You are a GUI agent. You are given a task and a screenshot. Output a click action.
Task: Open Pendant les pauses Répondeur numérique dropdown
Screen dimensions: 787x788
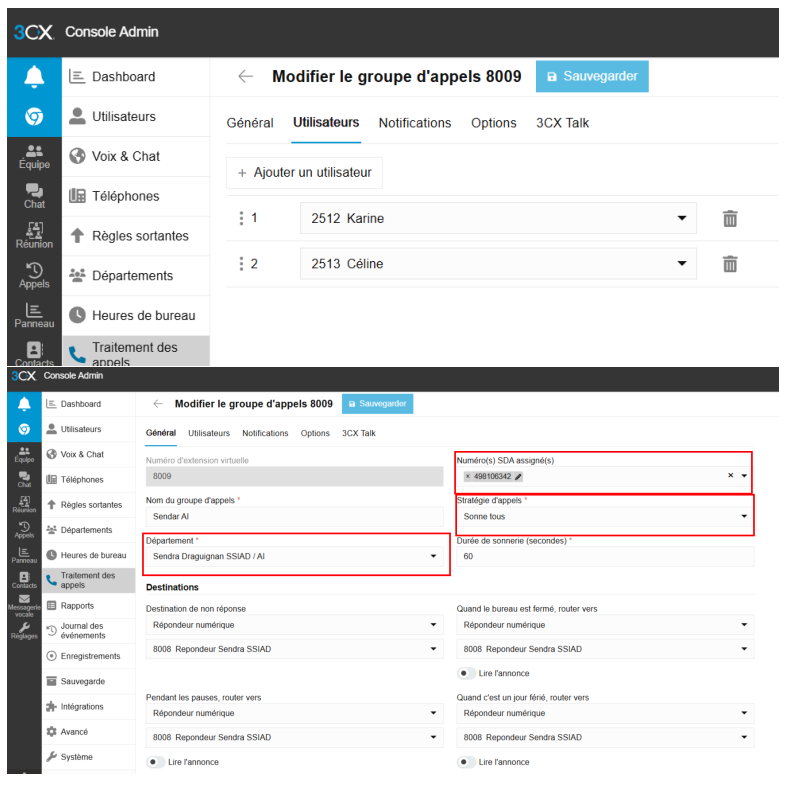(x=294, y=713)
